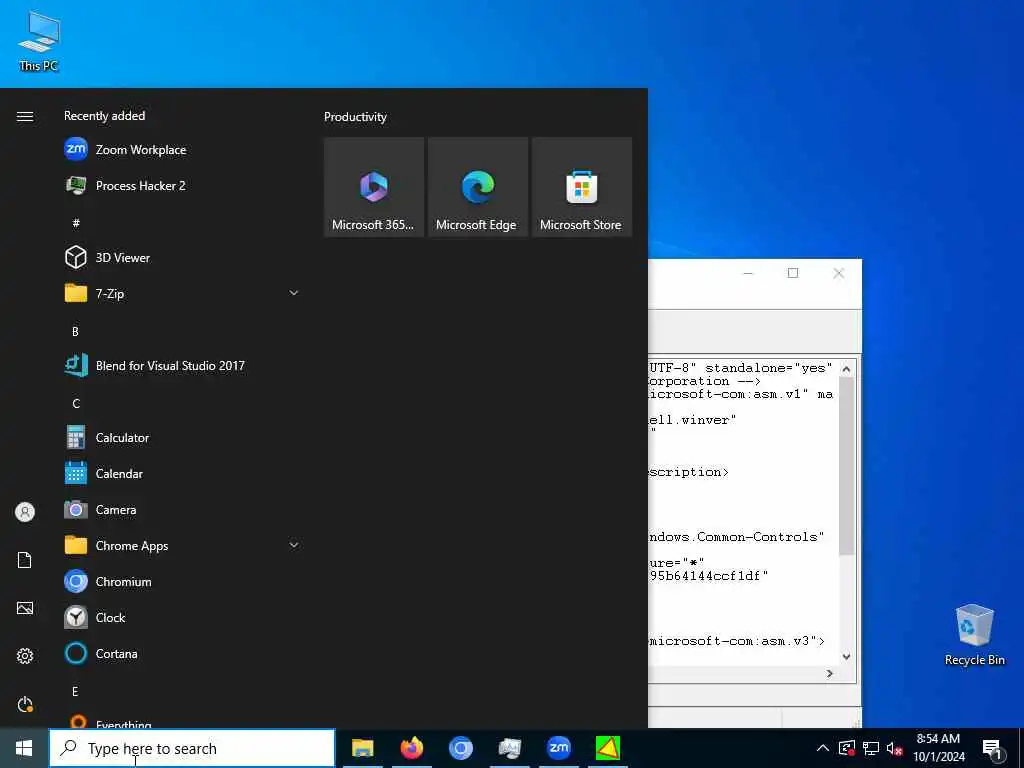Click the vertical scrollbar thumb in background window
Viewport: 1024px width, 768px height.
click(846, 467)
